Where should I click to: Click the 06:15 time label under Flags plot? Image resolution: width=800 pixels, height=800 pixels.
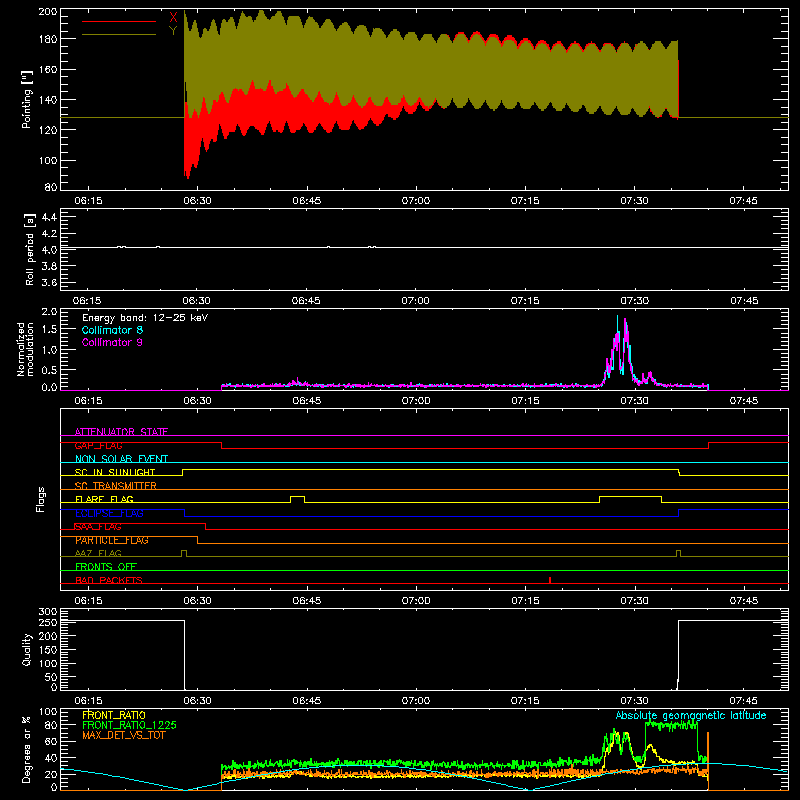(x=88, y=601)
